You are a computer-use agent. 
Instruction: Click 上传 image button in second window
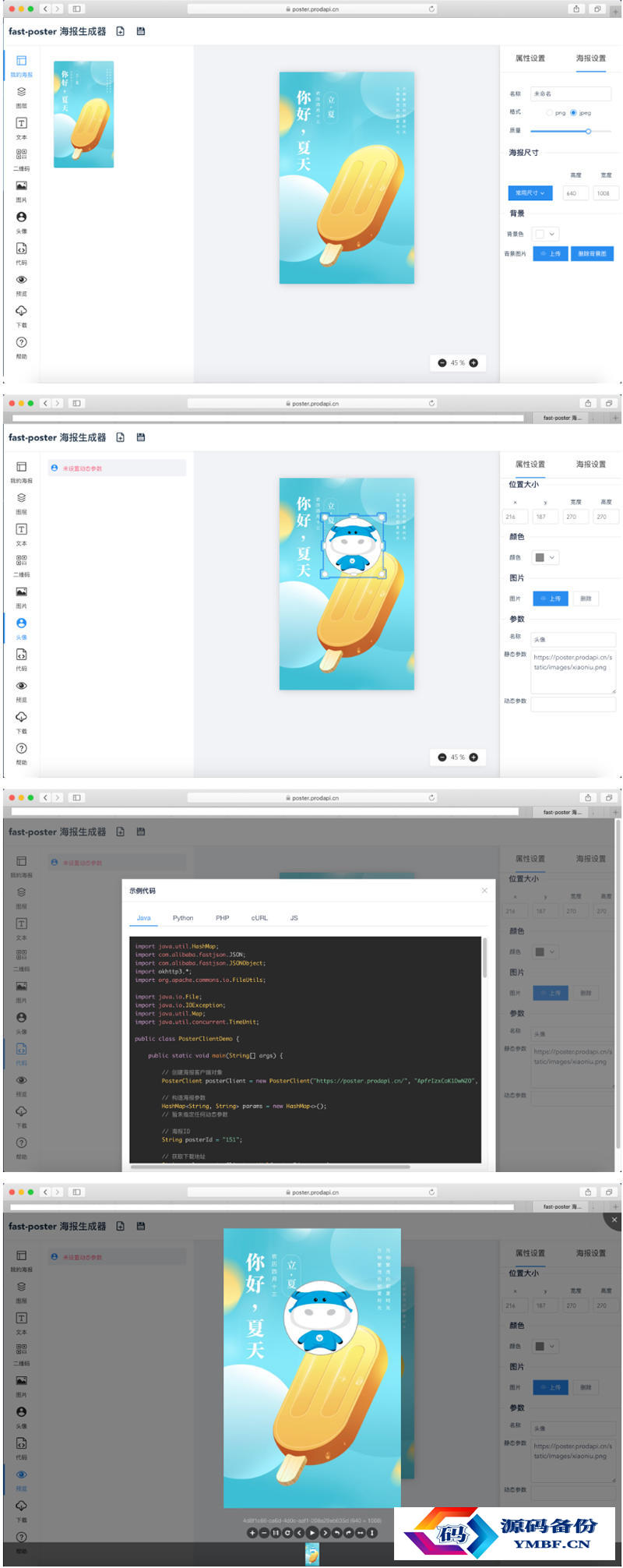tap(551, 599)
